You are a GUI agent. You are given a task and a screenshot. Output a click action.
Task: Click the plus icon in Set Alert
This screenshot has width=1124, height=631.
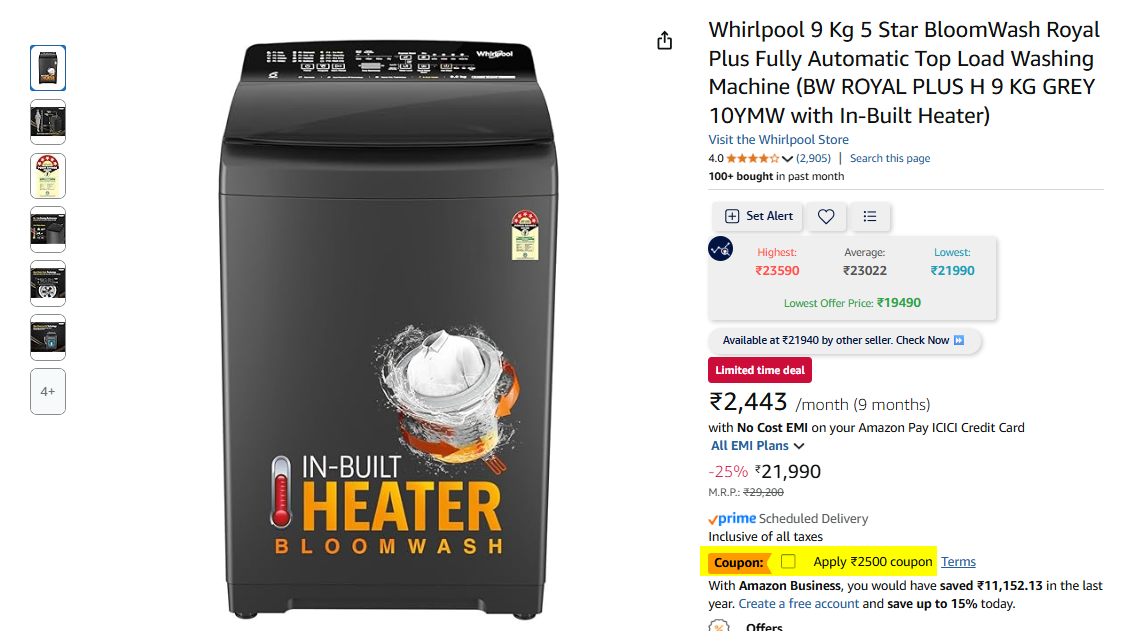tap(731, 216)
